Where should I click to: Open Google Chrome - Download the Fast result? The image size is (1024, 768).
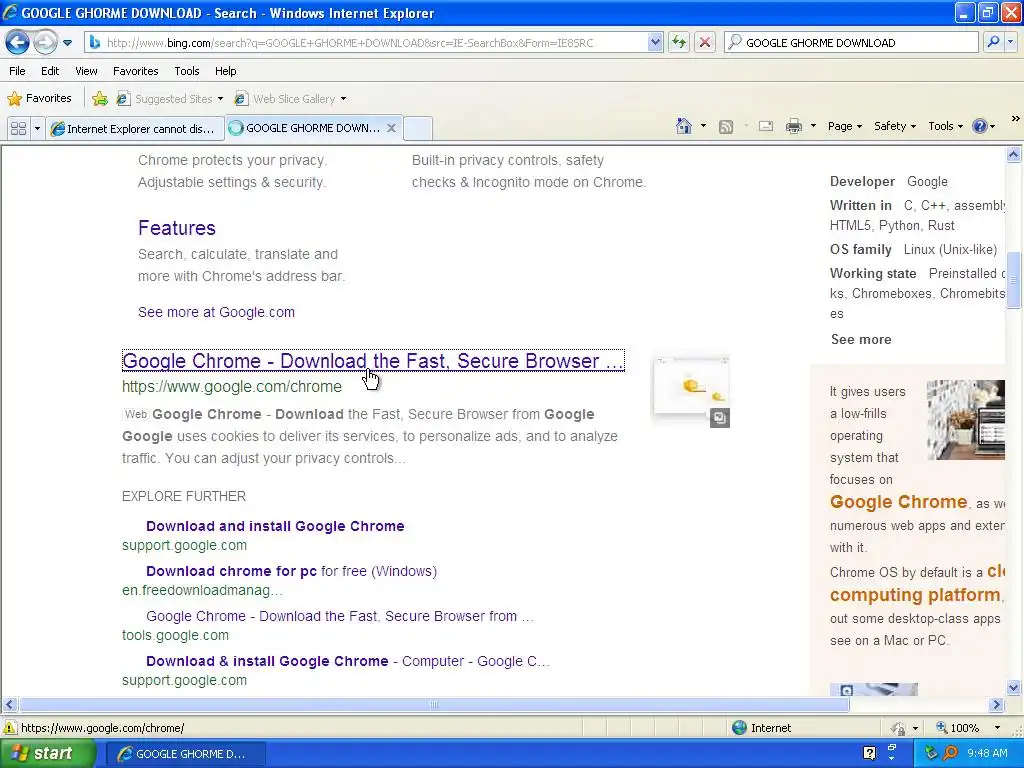[x=373, y=360]
